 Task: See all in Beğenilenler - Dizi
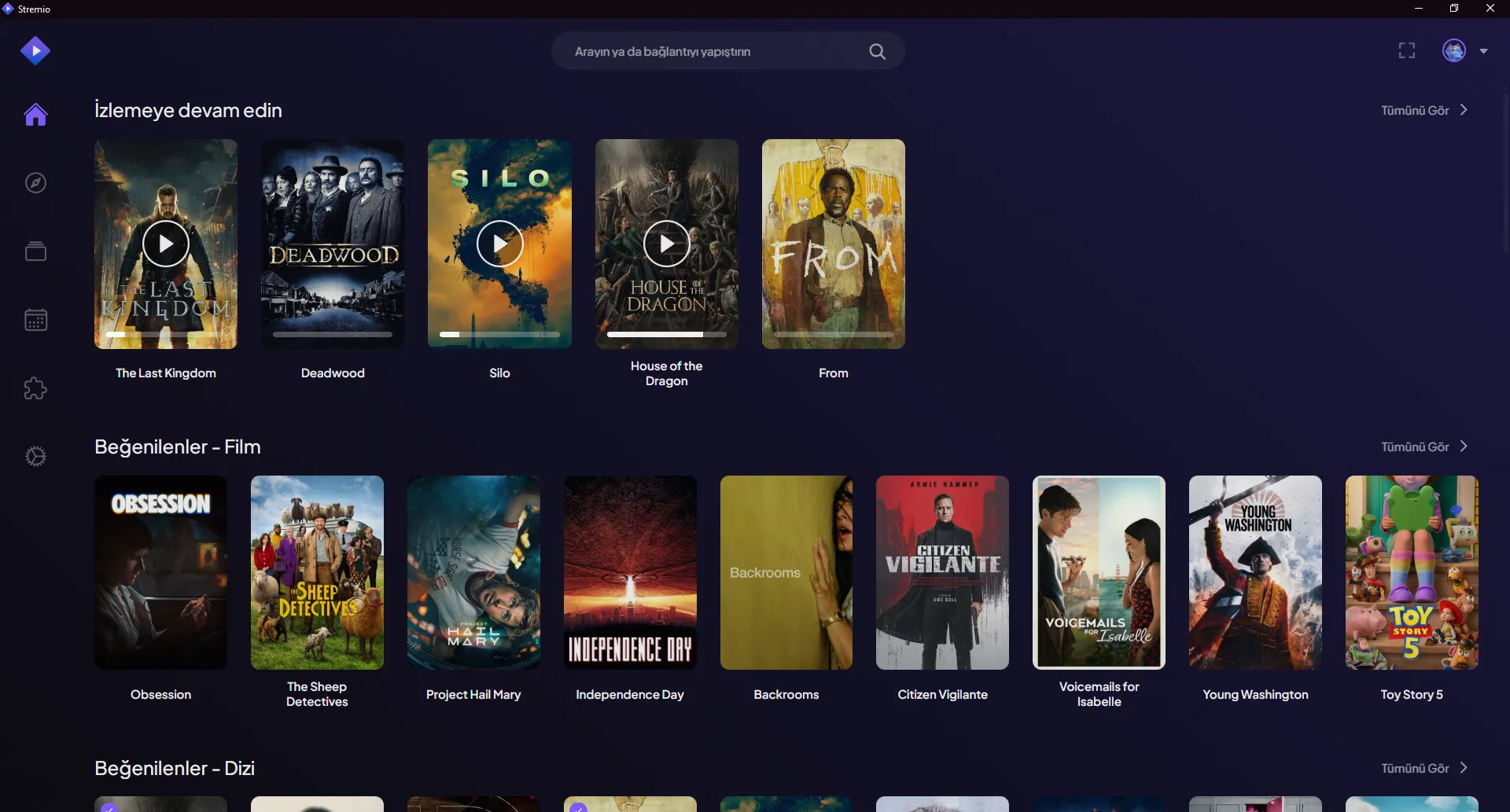tap(1424, 769)
